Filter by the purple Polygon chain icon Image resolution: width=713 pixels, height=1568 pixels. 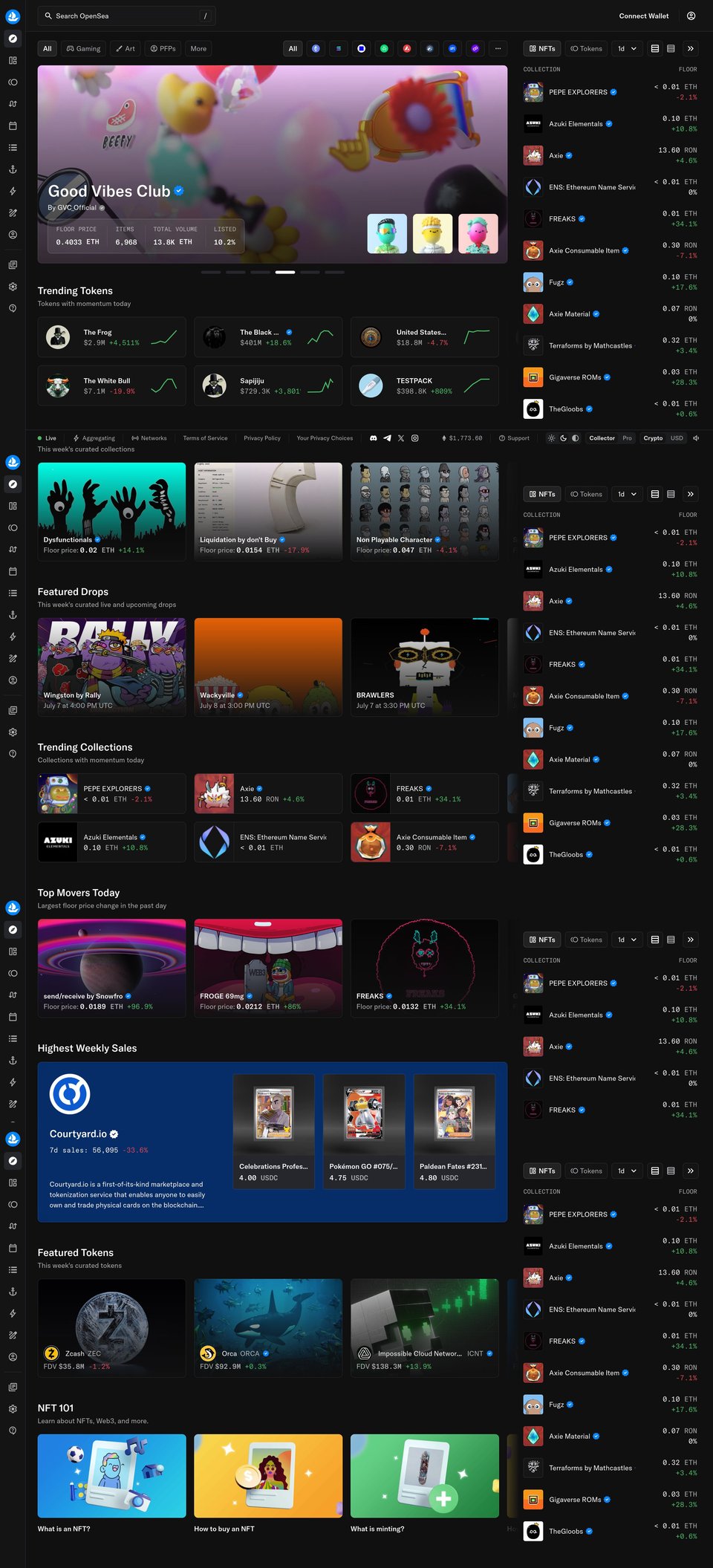(x=475, y=48)
